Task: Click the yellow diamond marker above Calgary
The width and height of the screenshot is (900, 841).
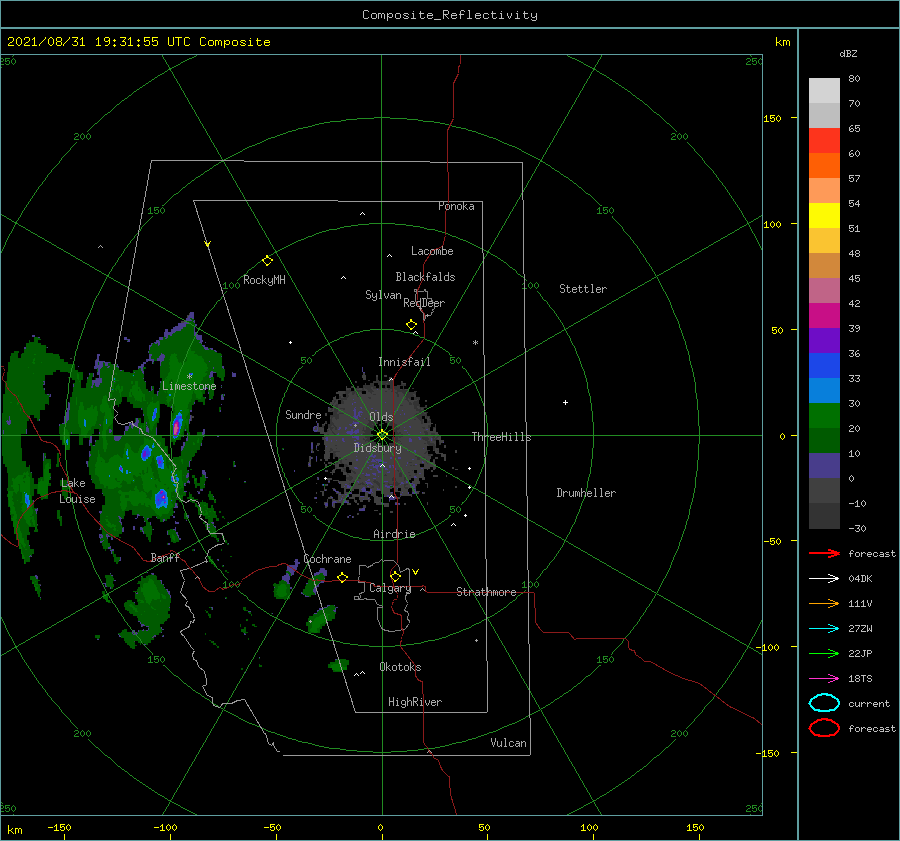Action: (x=395, y=576)
